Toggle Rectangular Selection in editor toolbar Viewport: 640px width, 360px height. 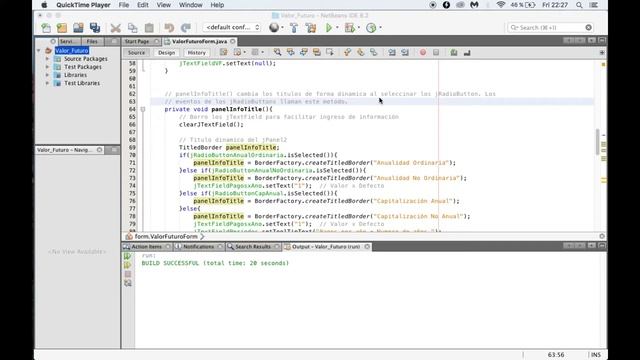click(x=330, y=52)
